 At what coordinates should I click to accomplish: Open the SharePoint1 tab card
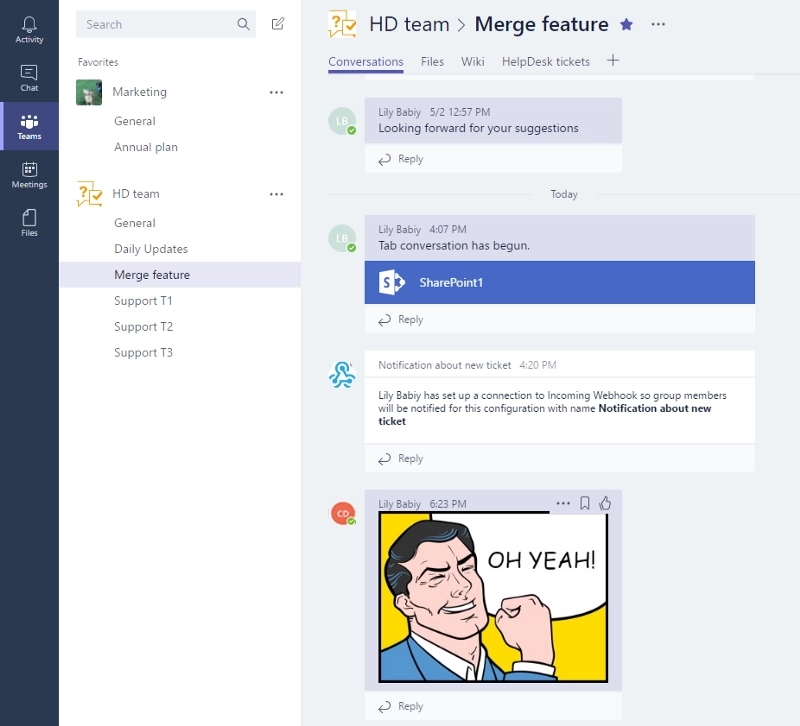point(560,283)
